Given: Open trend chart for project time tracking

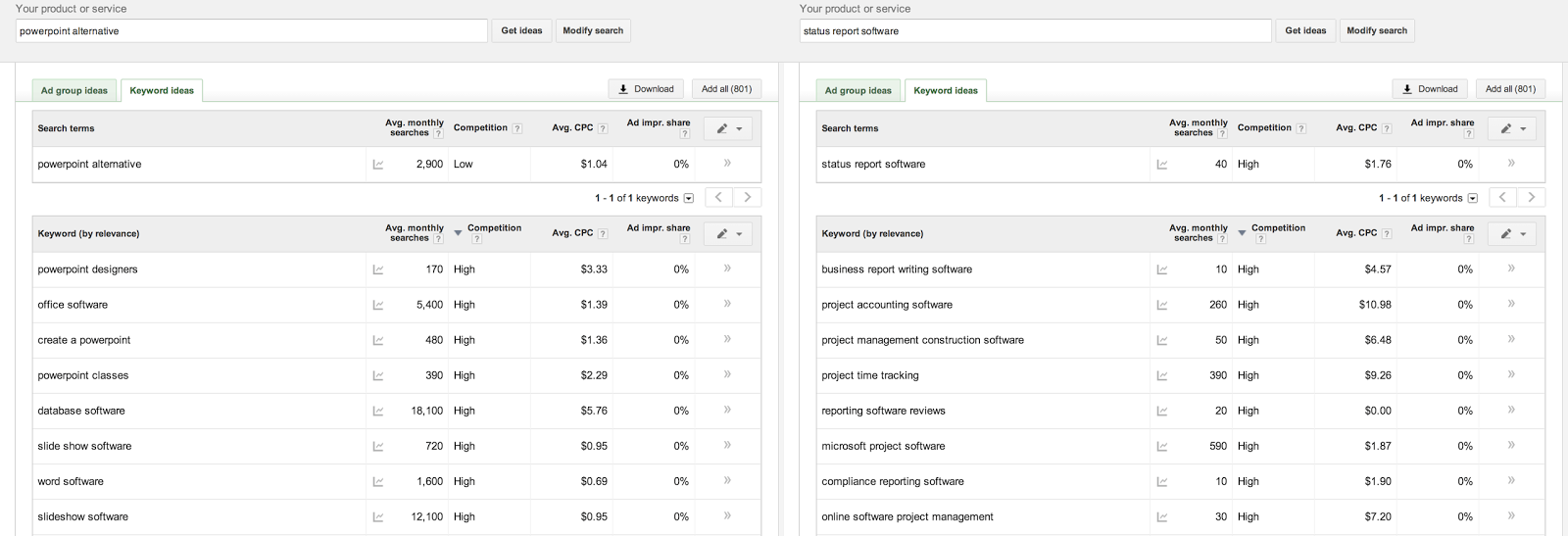Looking at the screenshot, I should (x=1162, y=376).
